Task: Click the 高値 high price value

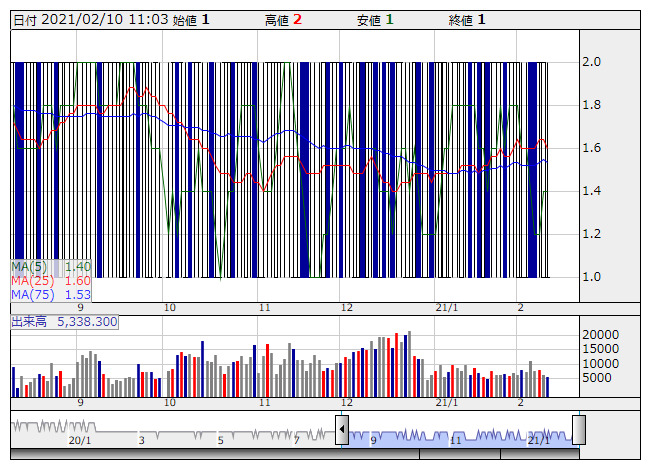Action: pyautogui.click(x=297, y=19)
